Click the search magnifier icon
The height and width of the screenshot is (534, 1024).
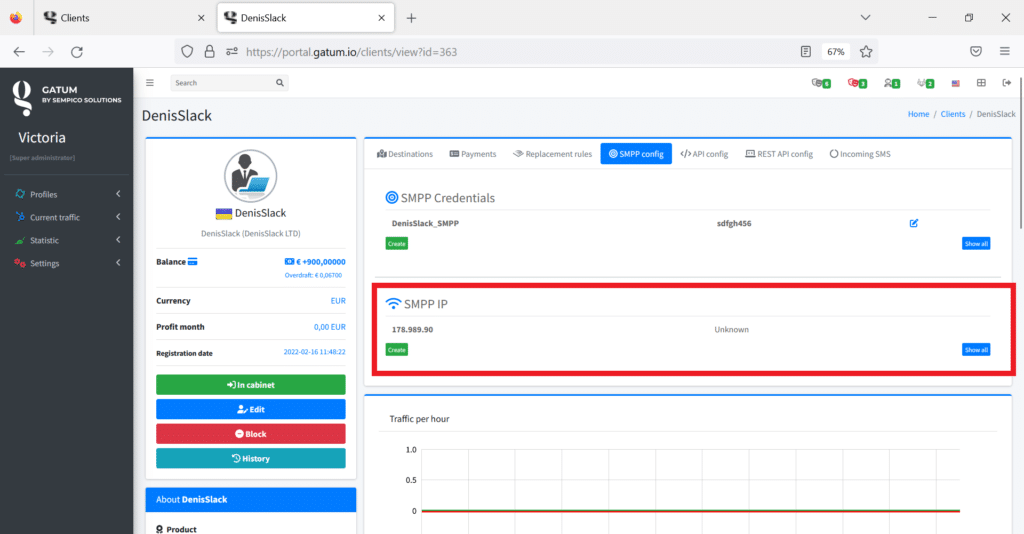pyautogui.click(x=280, y=83)
